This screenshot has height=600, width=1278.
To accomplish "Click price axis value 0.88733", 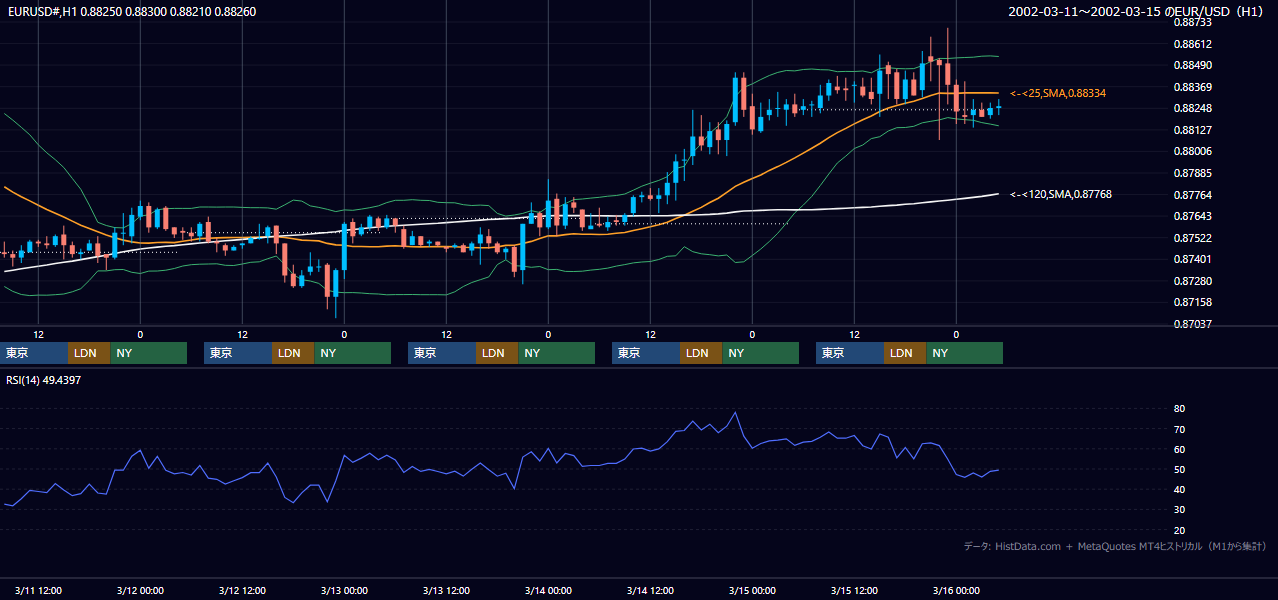I will 1194,22.
